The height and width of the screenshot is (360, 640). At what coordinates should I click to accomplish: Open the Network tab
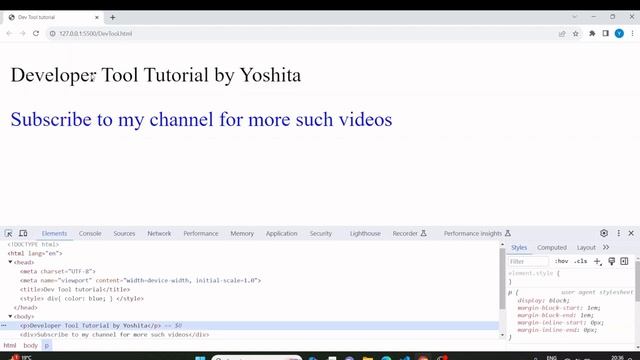pos(159,233)
